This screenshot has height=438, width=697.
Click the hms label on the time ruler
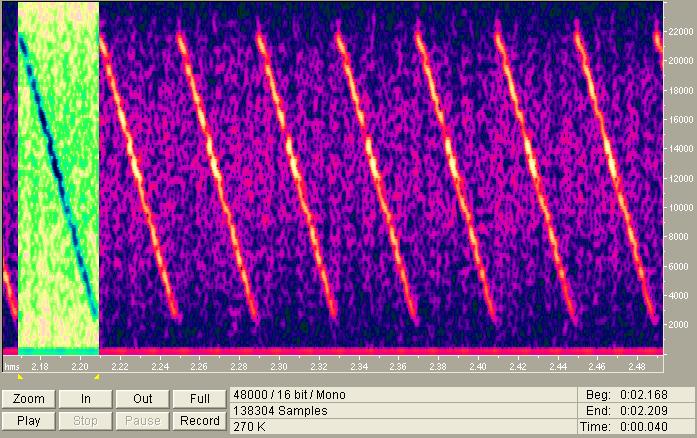coord(11,367)
